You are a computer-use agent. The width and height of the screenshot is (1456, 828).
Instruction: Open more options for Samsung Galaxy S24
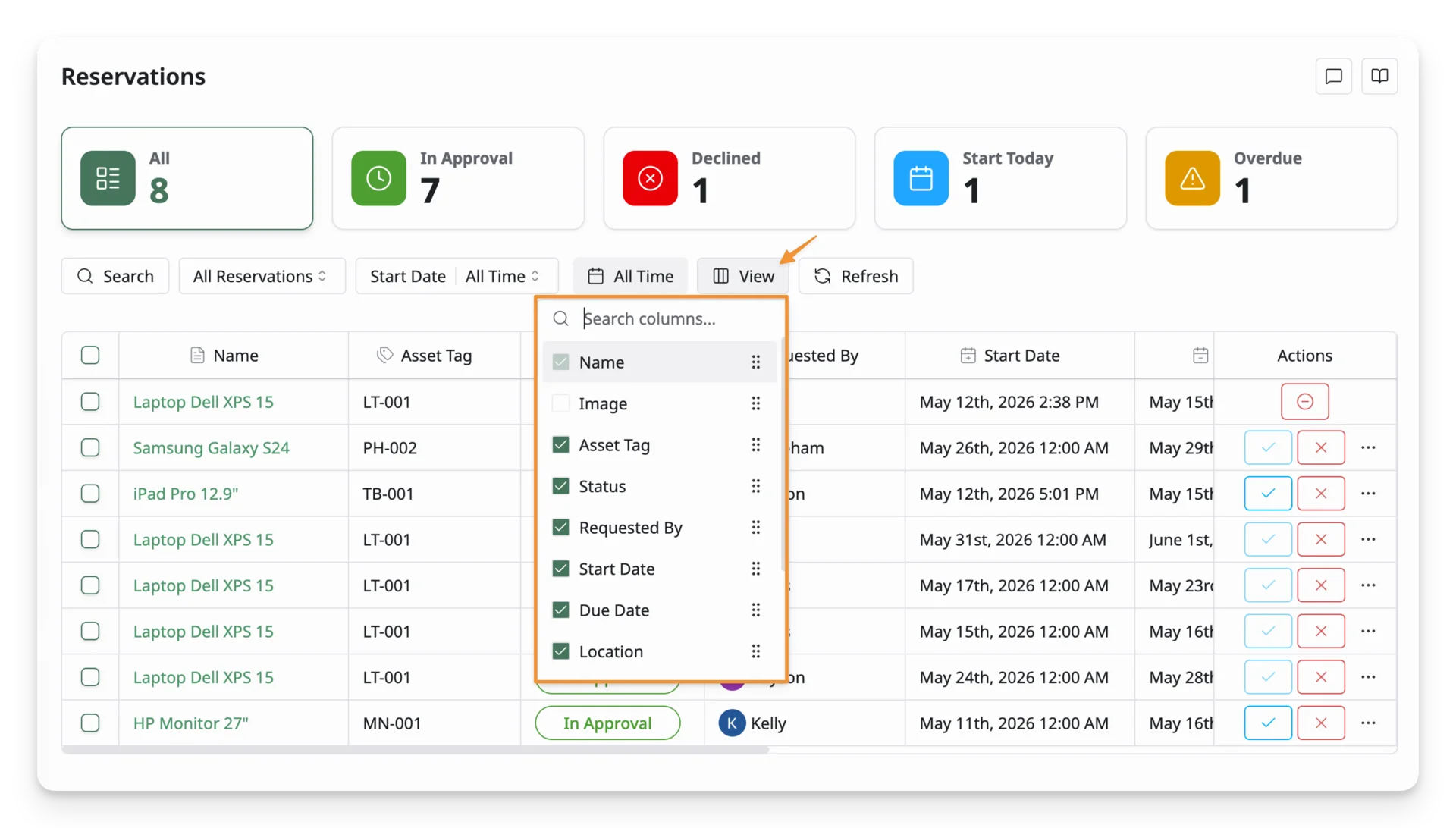click(1368, 447)
